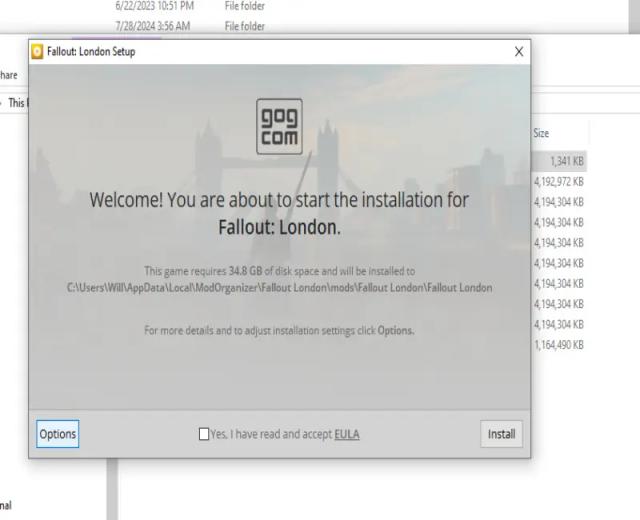Click the install path text in installer

coord(280,288)
